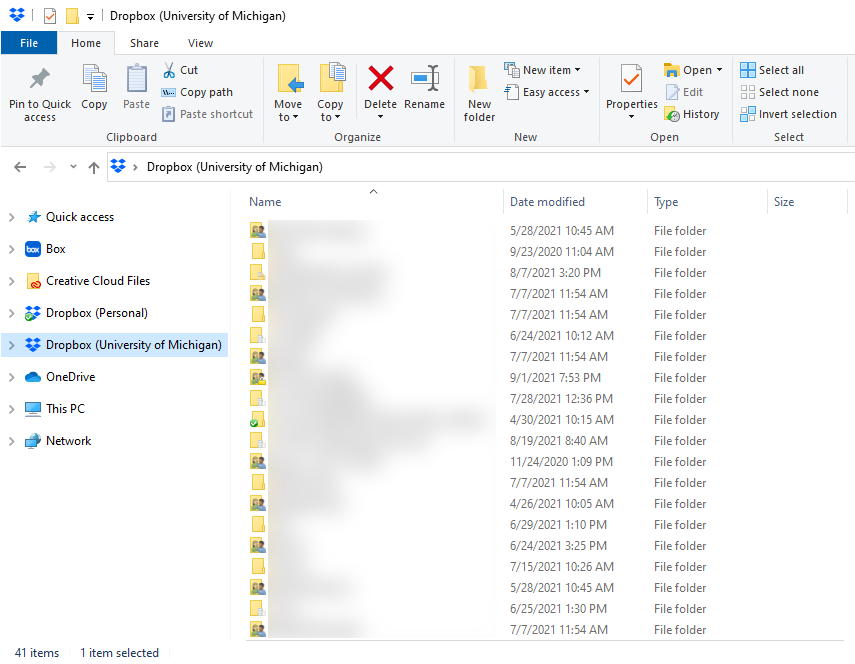Select folder modified 11/24/2020 1:09 PM
Image resolution: width=855 pixels, height=664 pixels.
coord(544,462)
